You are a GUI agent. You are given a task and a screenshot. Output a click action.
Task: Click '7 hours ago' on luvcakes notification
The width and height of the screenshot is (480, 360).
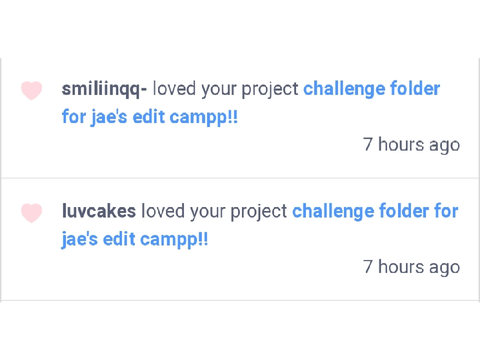tap(411, 267)
